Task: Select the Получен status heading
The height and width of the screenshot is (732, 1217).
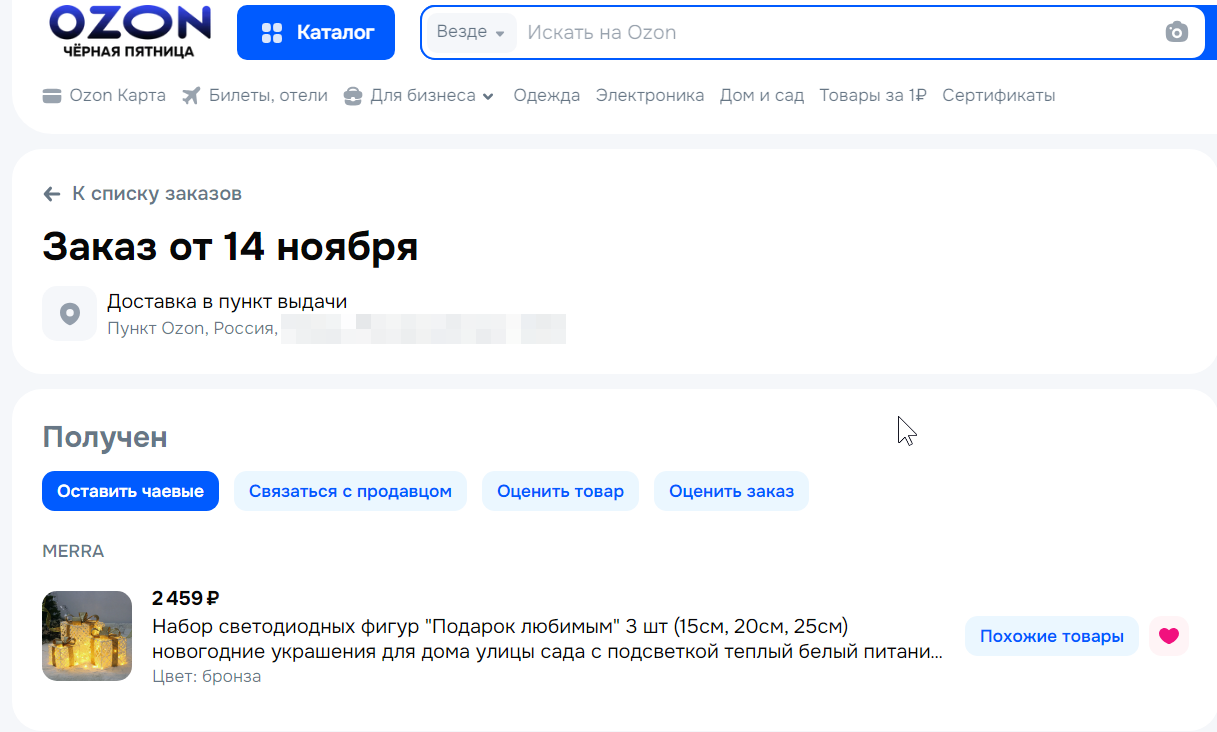Action: tap(105, 437)
